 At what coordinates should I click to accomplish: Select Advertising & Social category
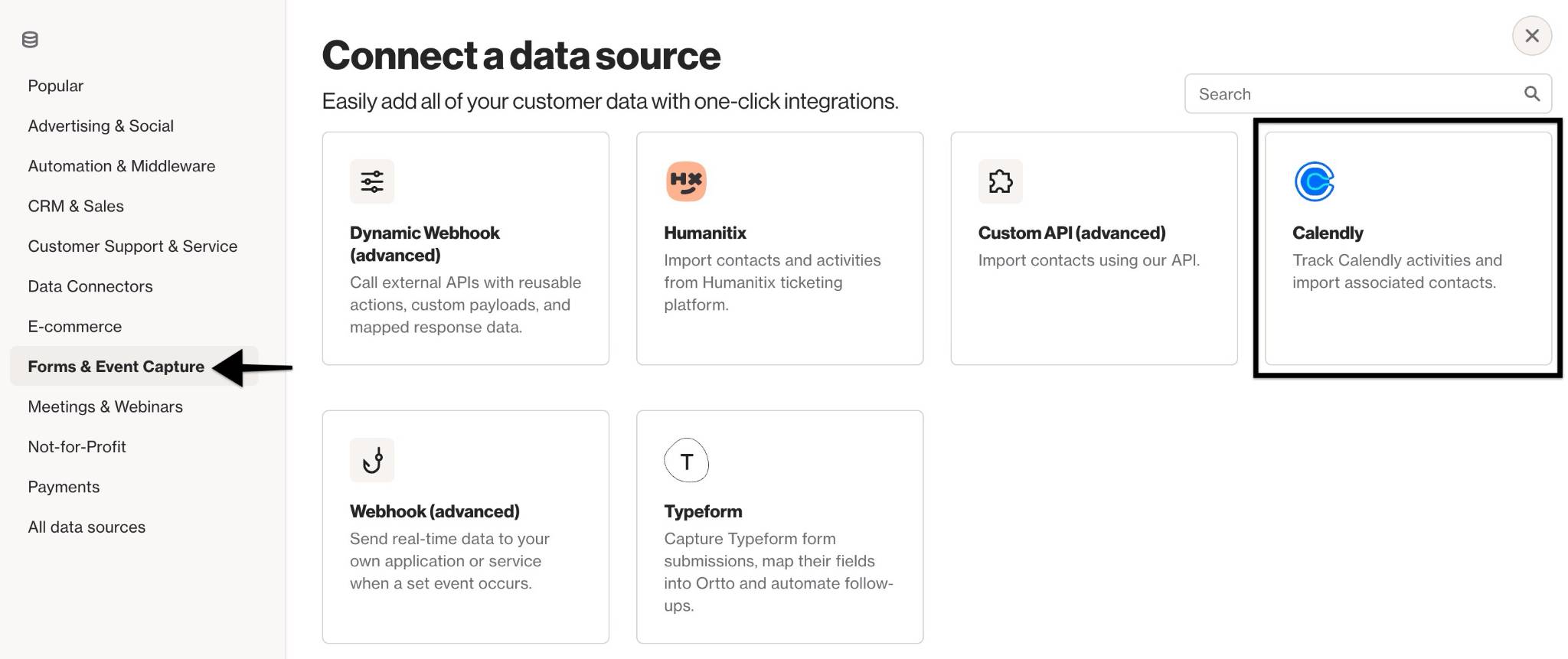coord(101,126)
